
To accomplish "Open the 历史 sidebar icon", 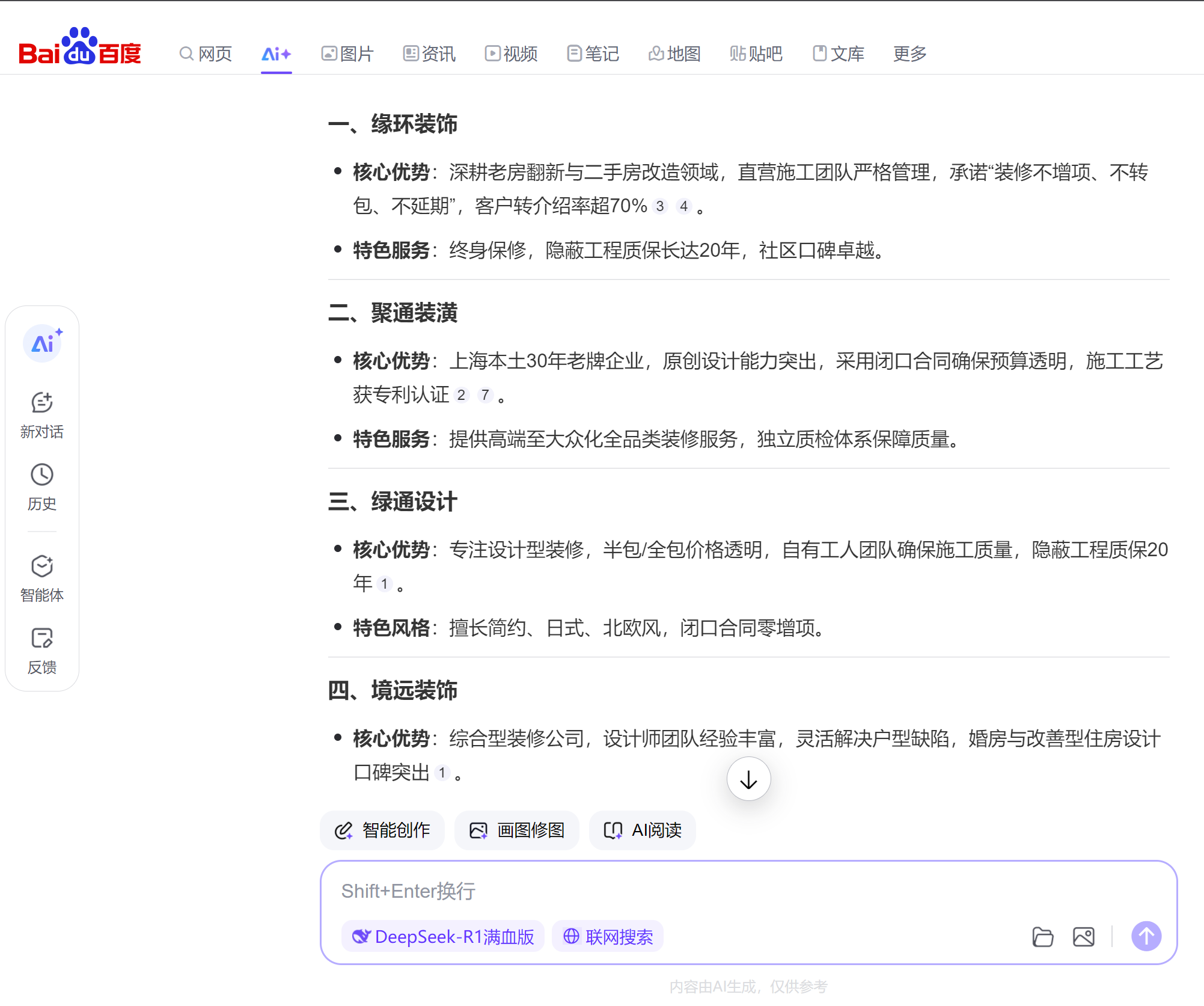I will (x=42, y=488).
